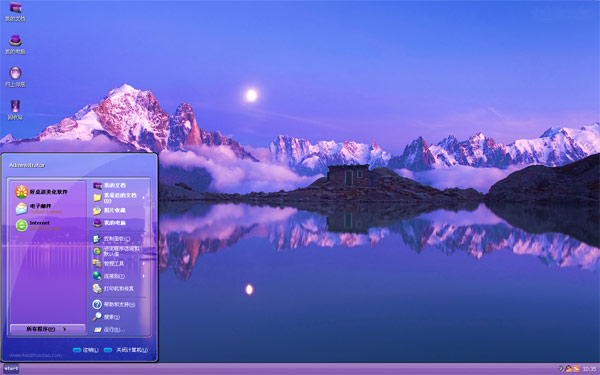The image size is (600, 375).
Task: Click the orange tray icon beside the clock
Action: tap(576, 369)
